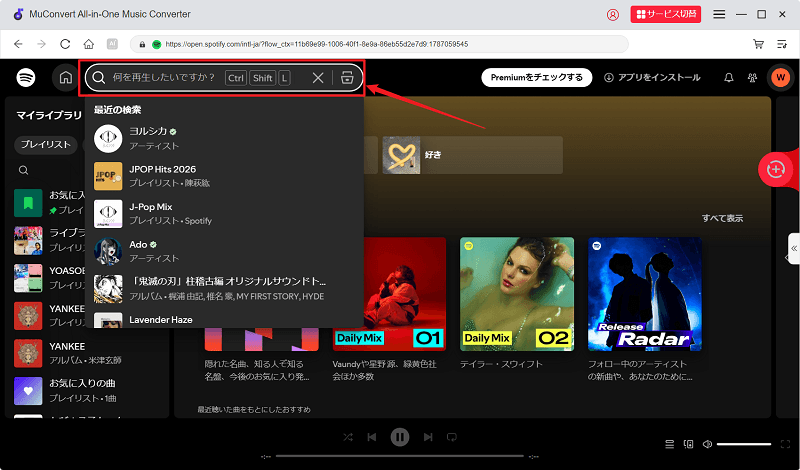Open the connect to device icon
800x470 pixels.
(688, 444)
